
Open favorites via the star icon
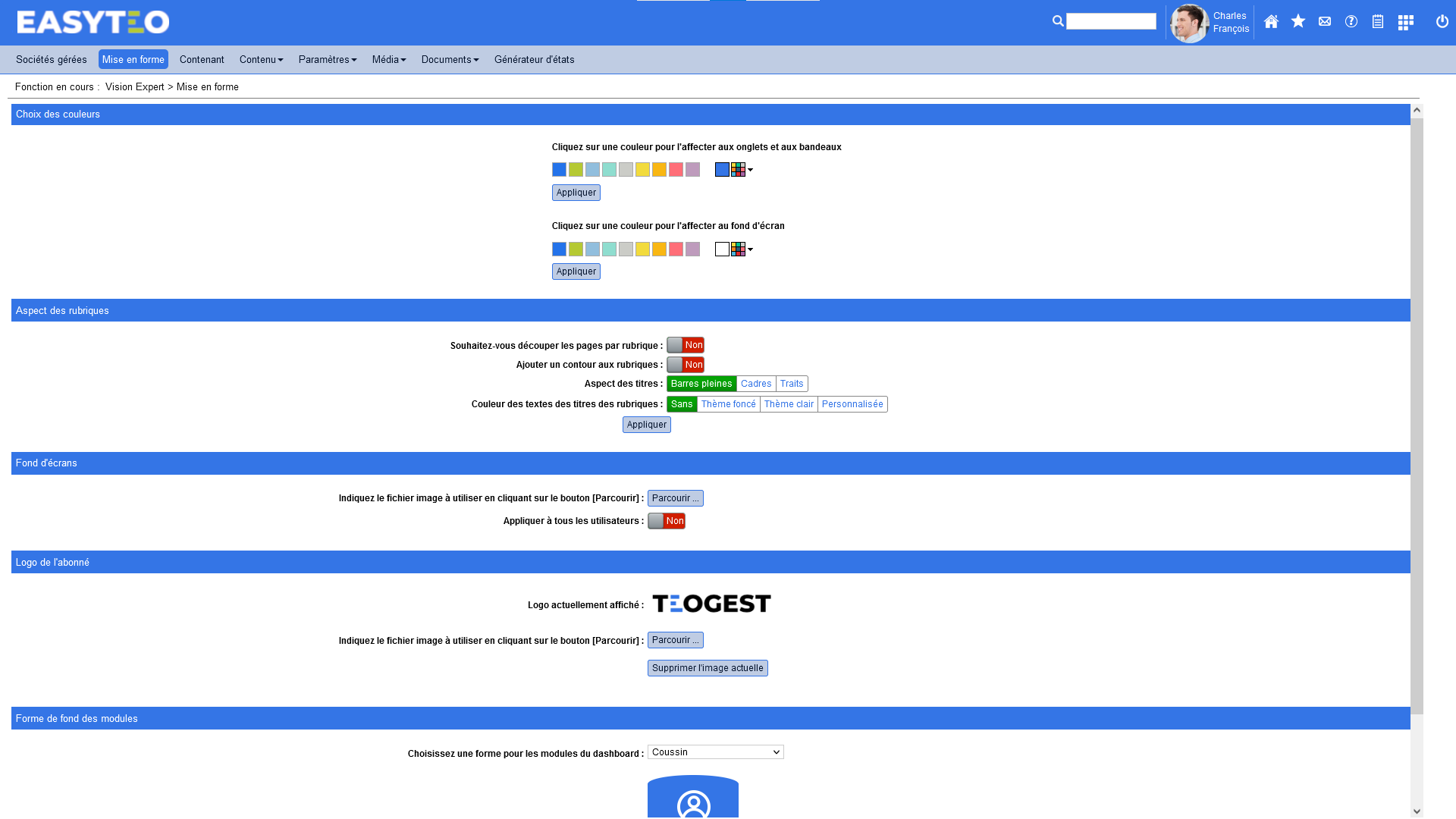[1298, 21]
